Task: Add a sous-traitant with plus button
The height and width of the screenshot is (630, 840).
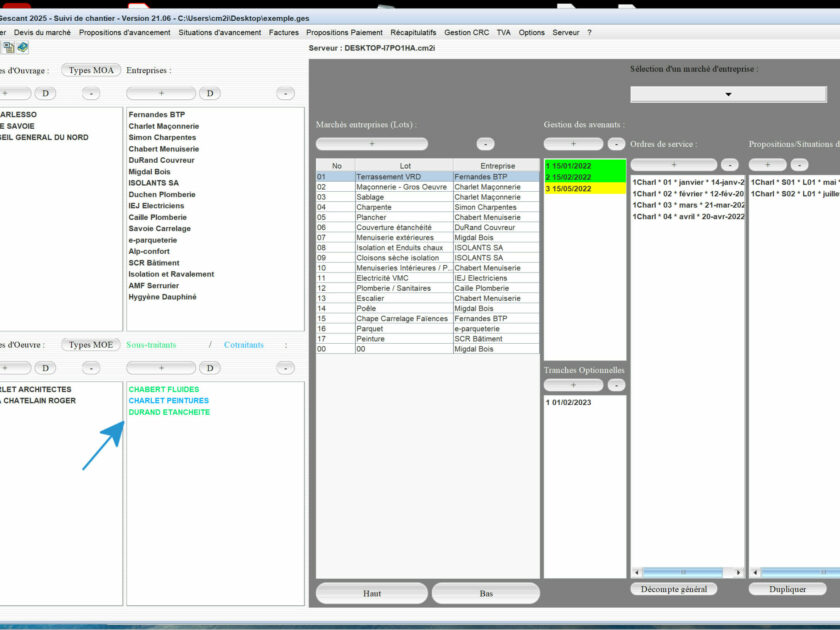Action: tap(161, 368)
